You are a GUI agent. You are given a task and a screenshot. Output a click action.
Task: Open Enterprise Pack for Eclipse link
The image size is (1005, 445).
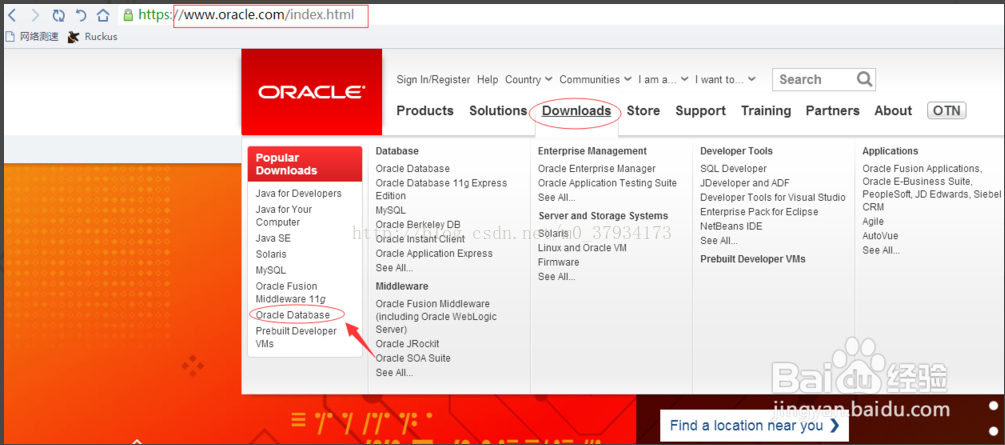click(x=759, y=212)
